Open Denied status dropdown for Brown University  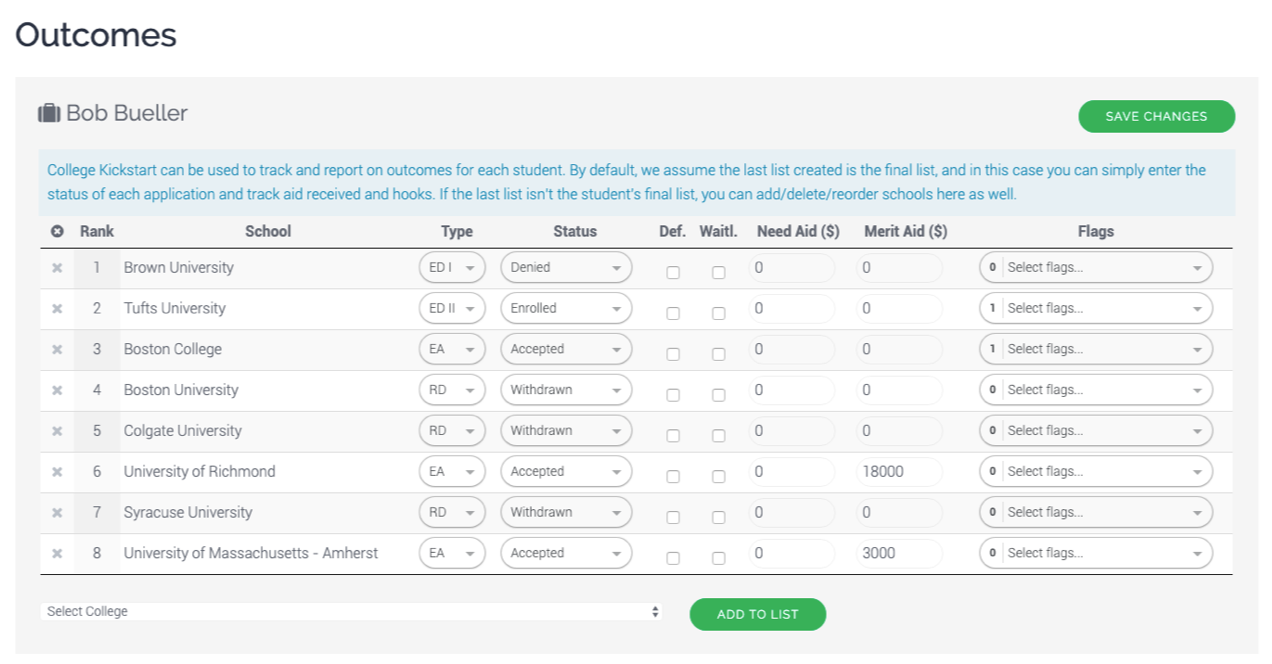(566, 268)
